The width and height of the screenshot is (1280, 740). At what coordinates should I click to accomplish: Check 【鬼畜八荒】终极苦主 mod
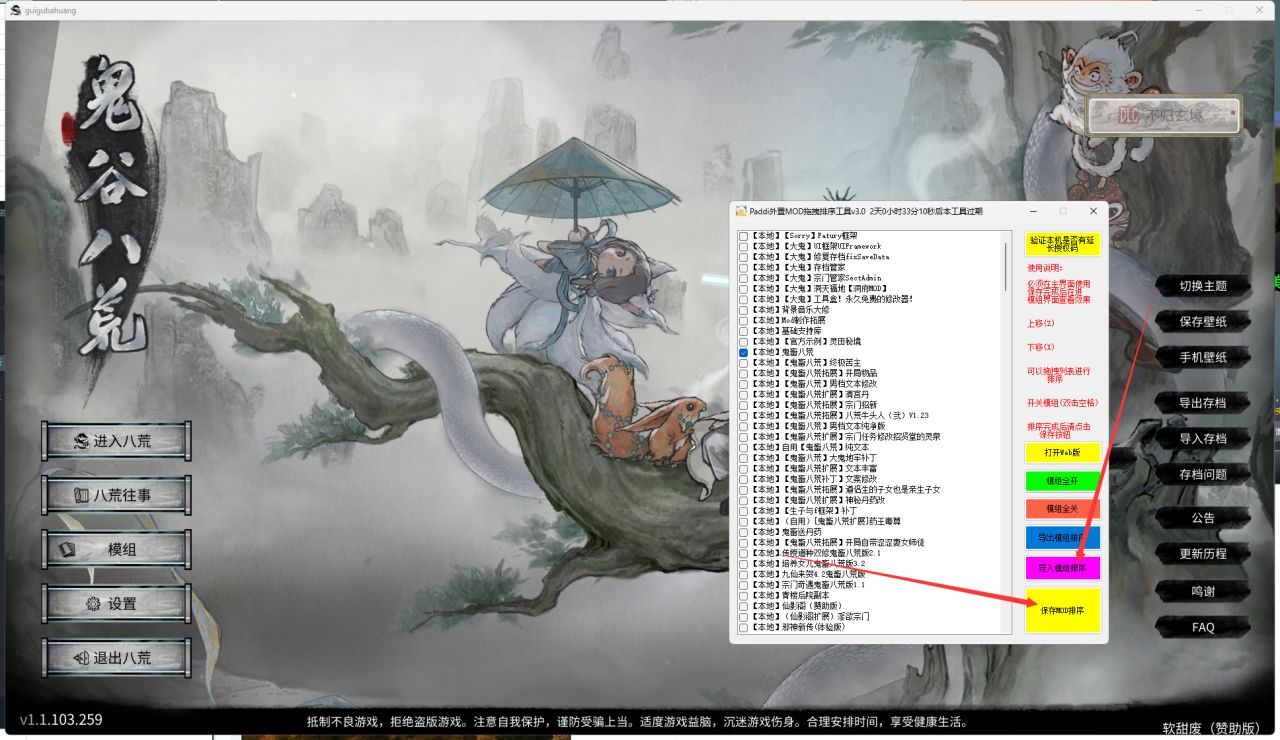(x=744, y=363)
